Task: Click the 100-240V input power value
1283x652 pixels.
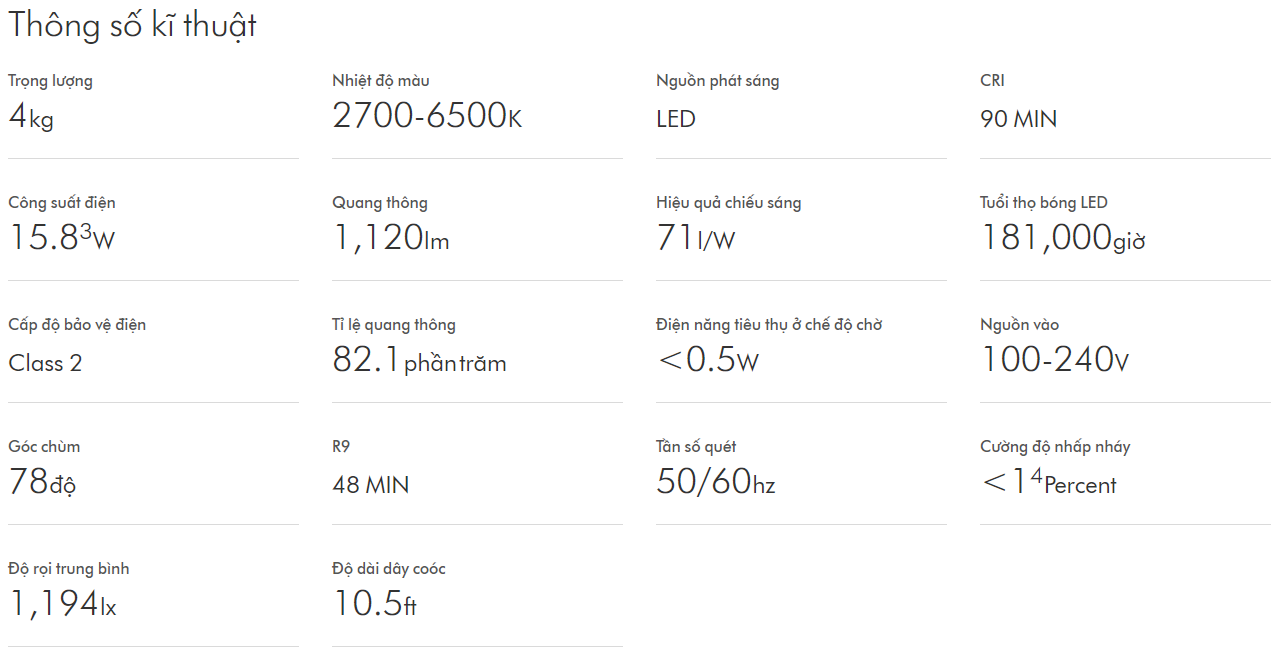Action: coord(1055,361)
